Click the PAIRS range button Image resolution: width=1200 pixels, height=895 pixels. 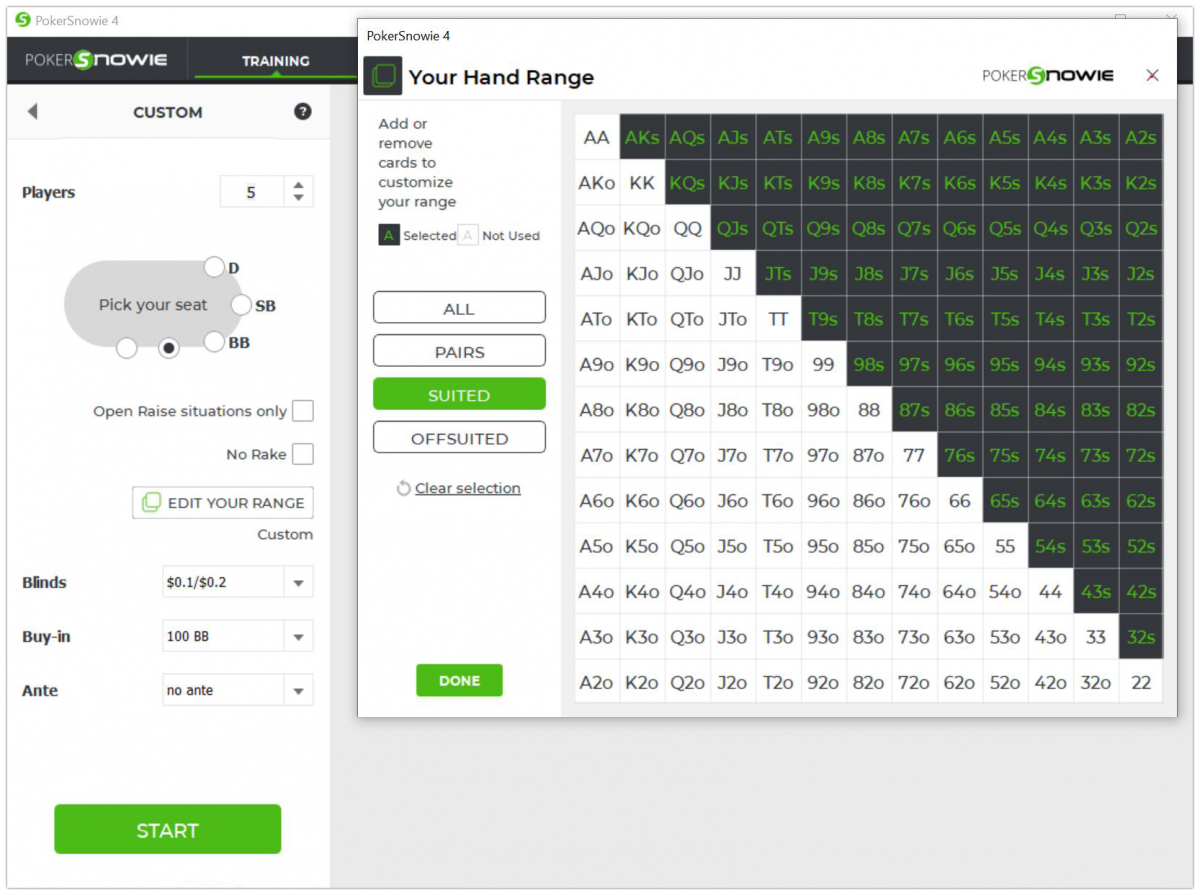[x=459, y=351]
